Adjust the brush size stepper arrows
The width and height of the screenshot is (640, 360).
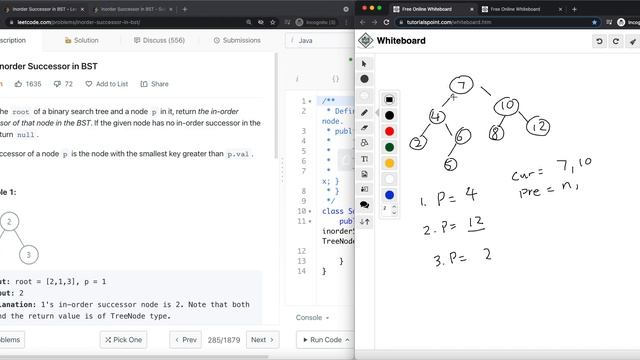(x=394, y=210)
